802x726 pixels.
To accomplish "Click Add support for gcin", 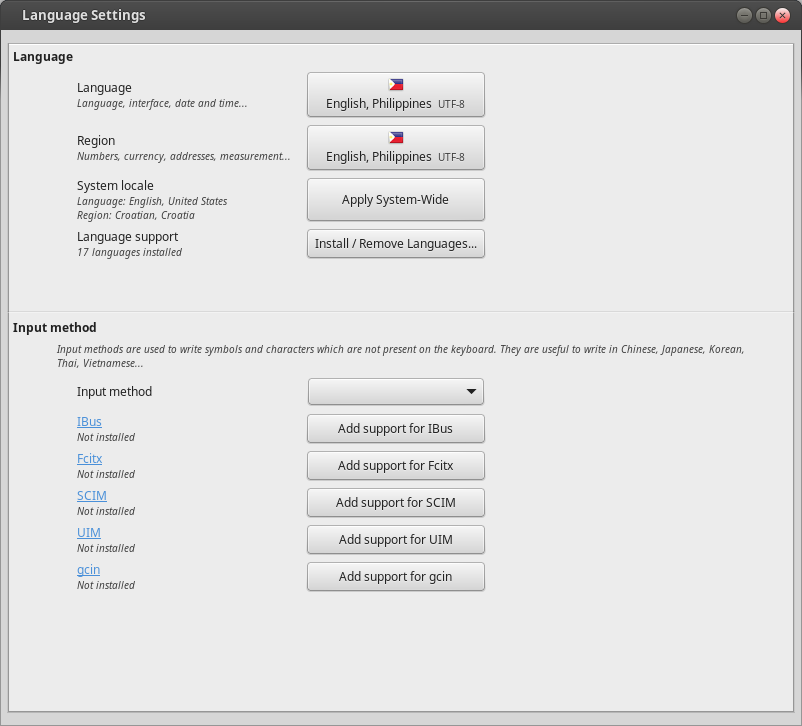I will (395, 577).
